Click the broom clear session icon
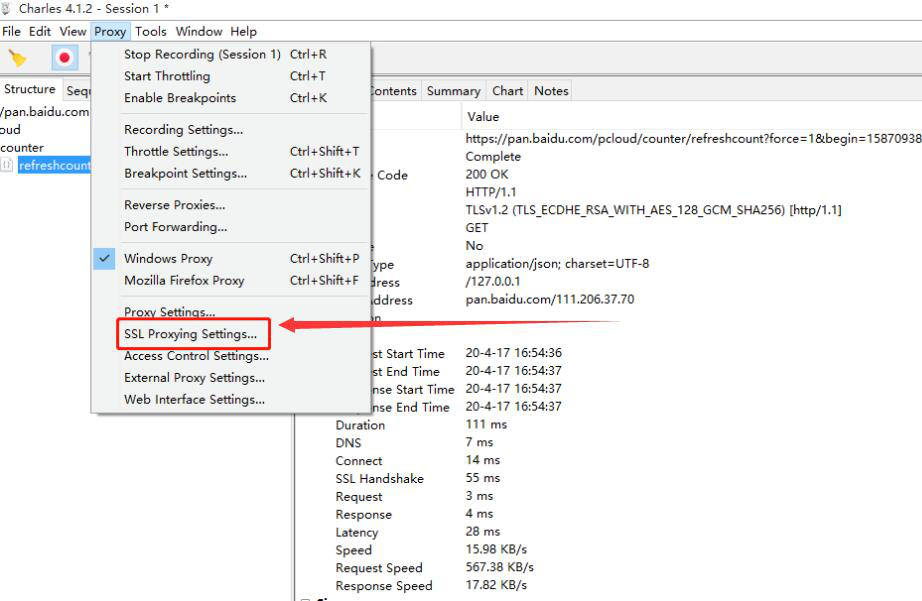The height and width of the screenshot is (601, 922). pyautogui.click(x=18, y=58)
